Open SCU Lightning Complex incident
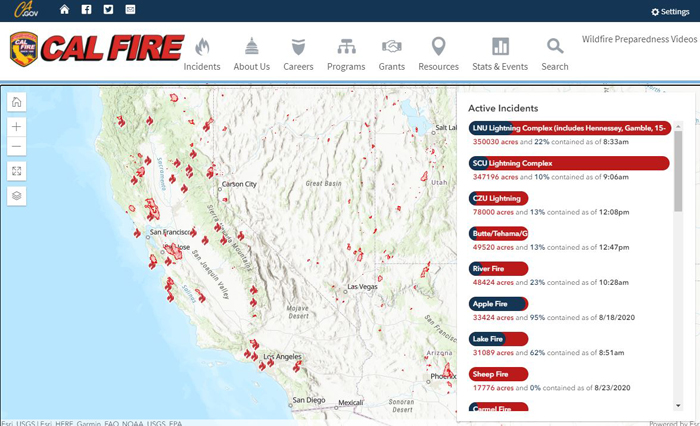This screenshot has width=700, height=426. pos(569,163)
